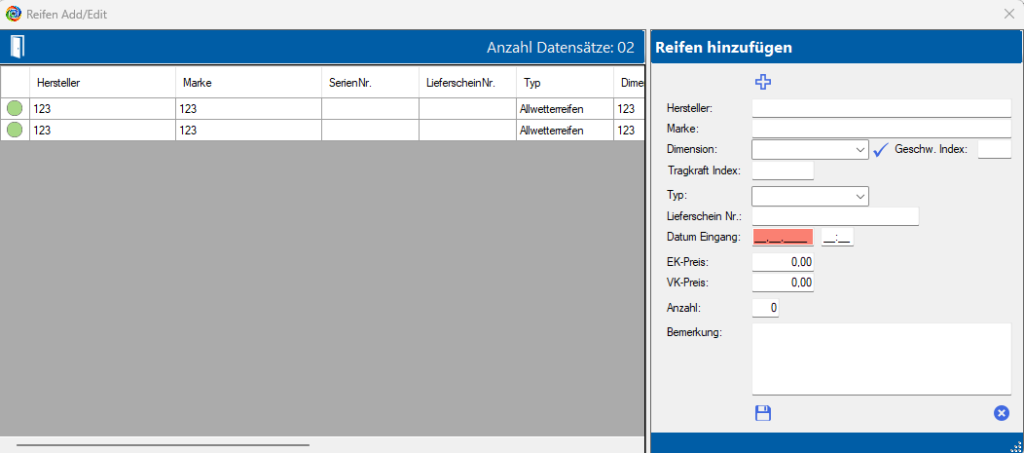The height and width of the screenshot is (453, 1024).
Task: Click the floppy disk save icon
Action: point(763,413)
